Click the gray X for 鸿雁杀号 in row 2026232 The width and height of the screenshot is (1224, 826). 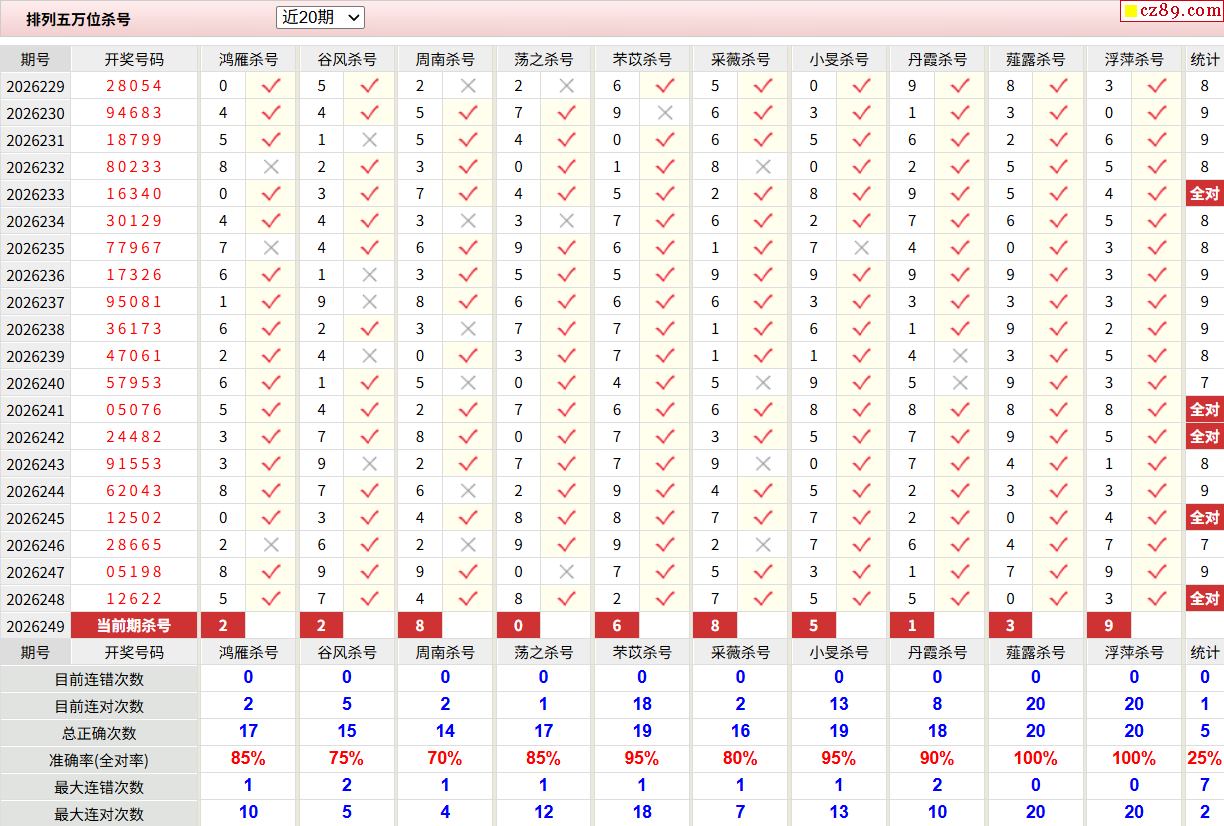pyautogui.click(x=271, y=167)
